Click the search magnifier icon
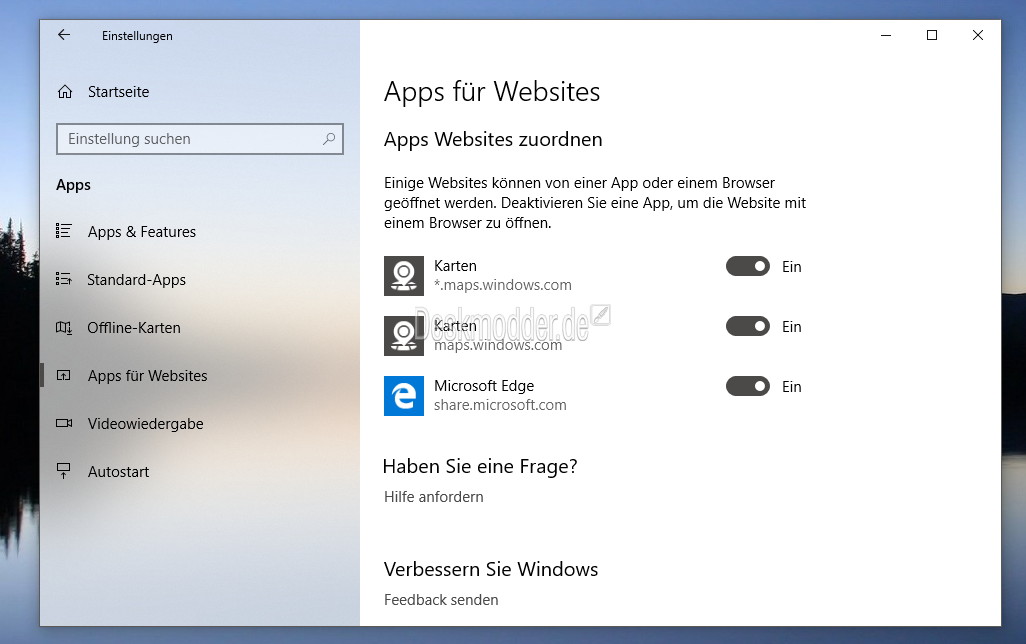The image size is (1026, 644). point(329,139)
